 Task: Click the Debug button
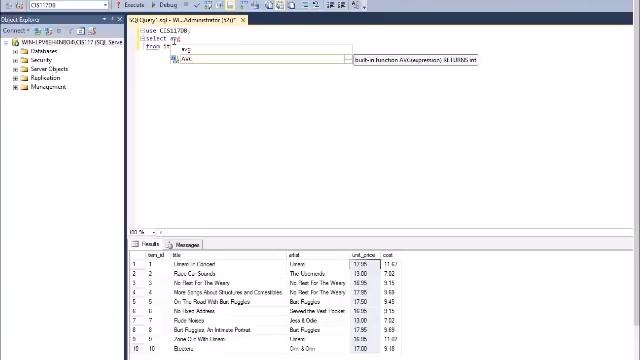point(164,5)
